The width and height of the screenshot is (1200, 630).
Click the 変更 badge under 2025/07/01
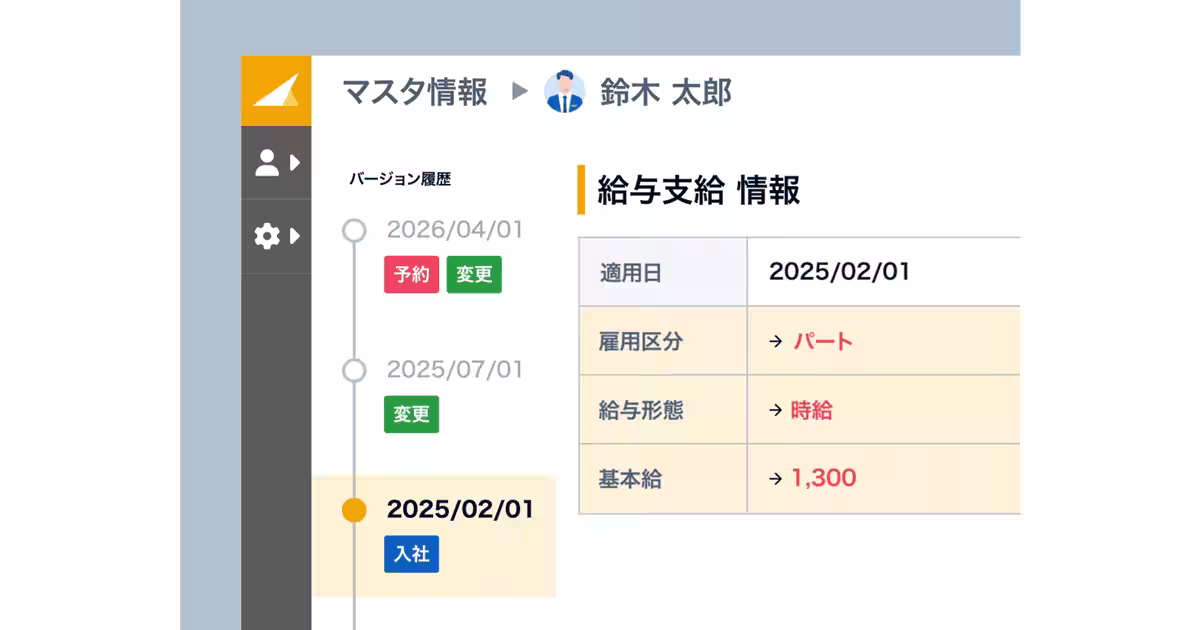[410, 414]
